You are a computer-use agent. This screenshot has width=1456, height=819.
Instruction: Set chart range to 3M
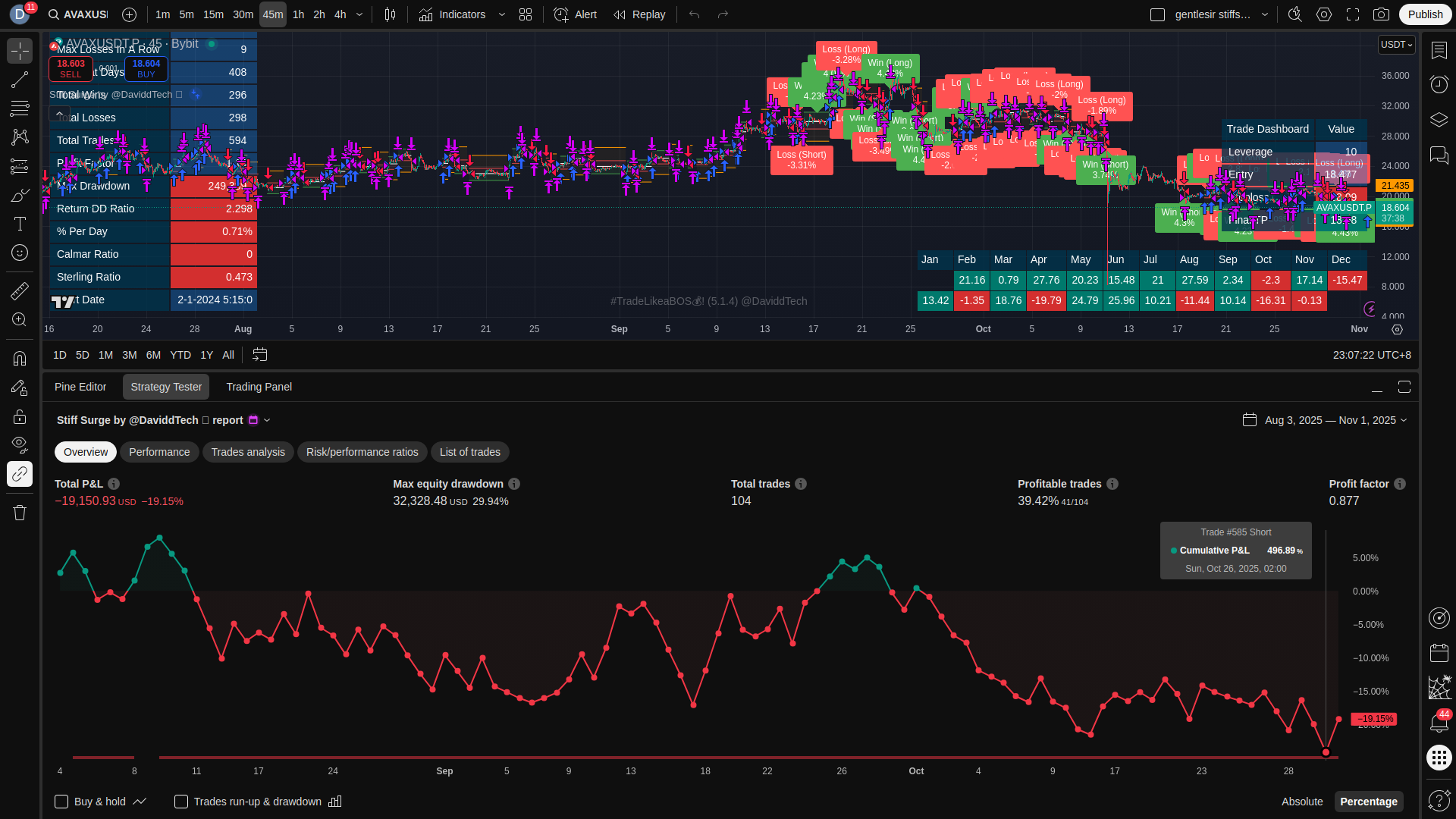130,355
